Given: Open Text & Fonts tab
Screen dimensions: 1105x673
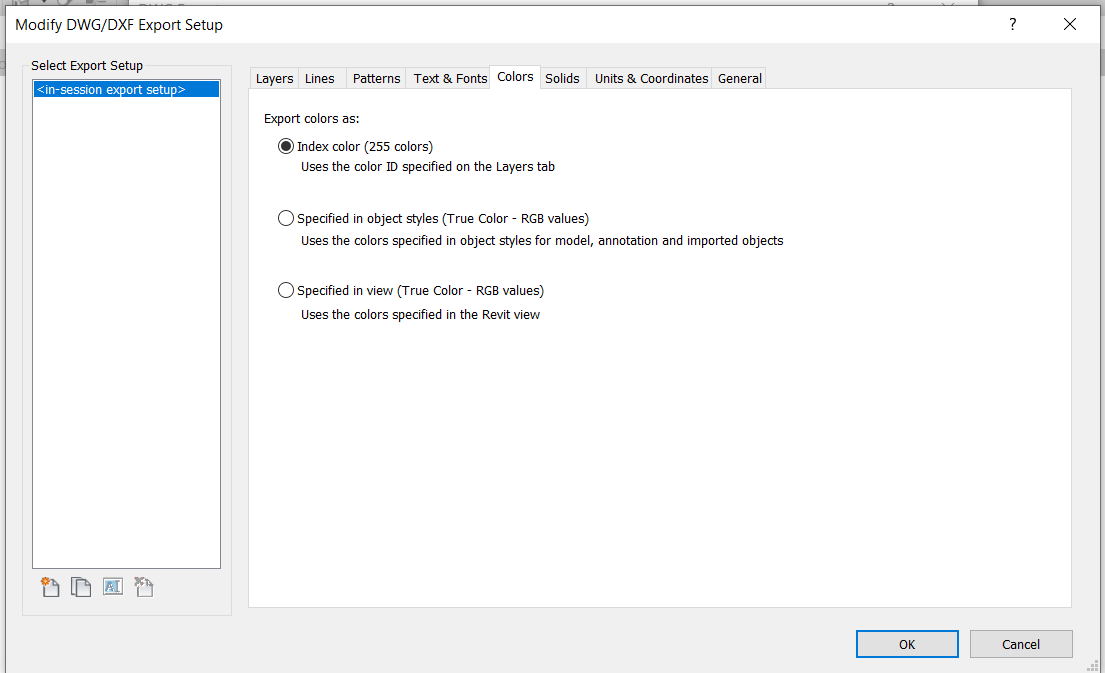Looking at the screenshot, I should (450, 78).
